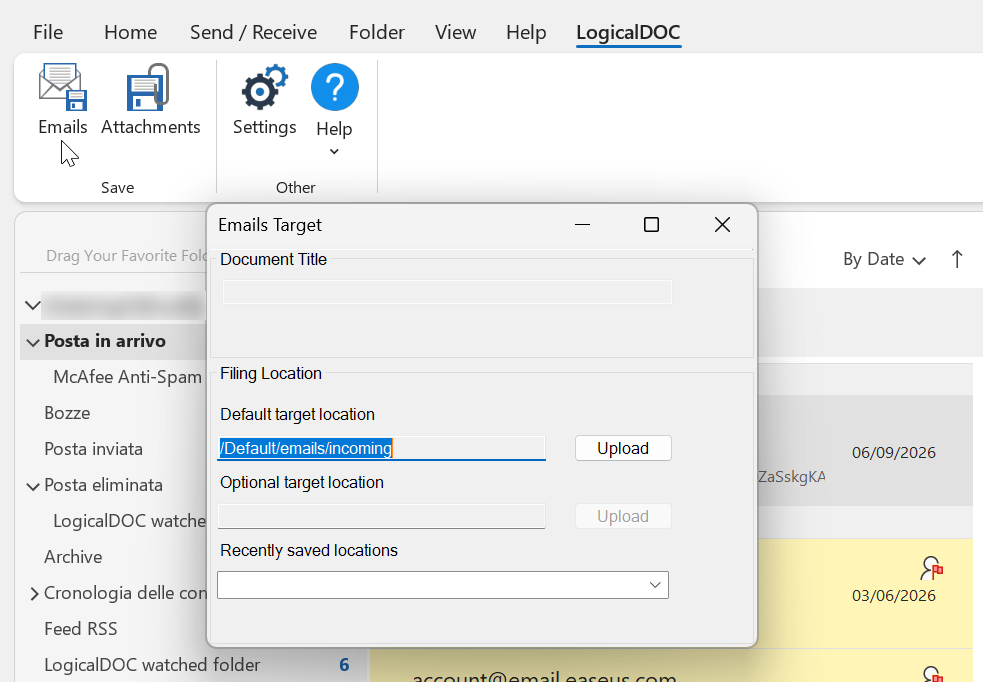Open the Send / Receive tab

click(253, 32)
